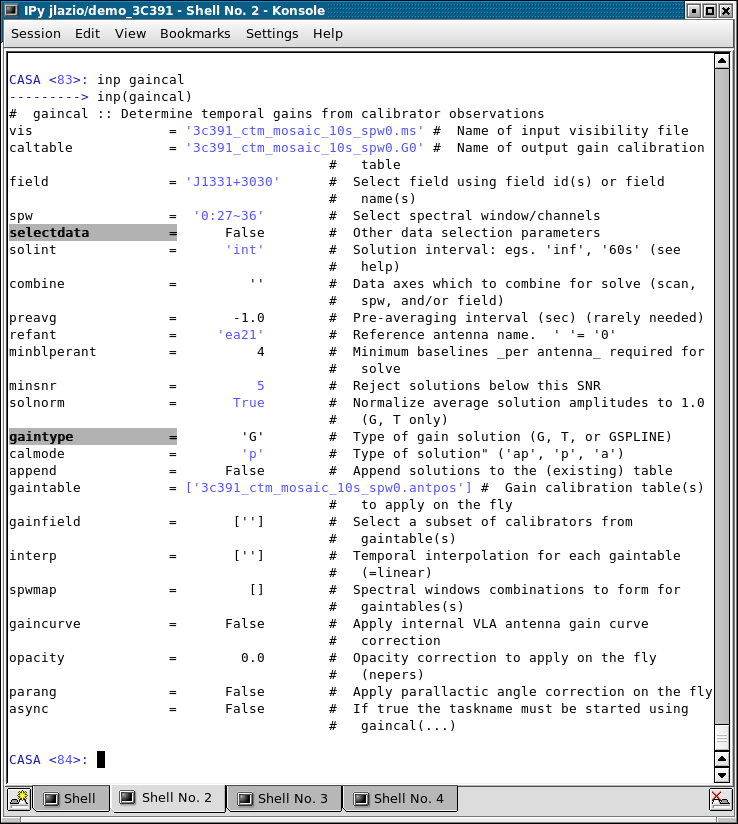Click the minblperant value 4
Screen dimensions: 738x824
(260, 352)
